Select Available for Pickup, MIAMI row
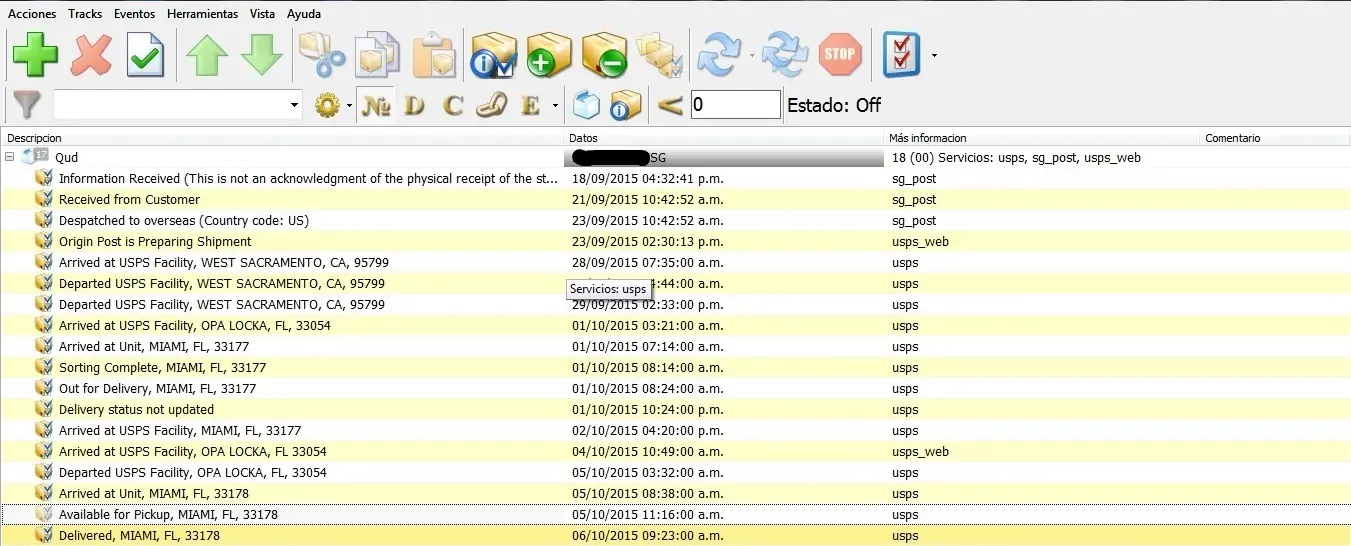The height and width of the screenshot is (546, 1351). pyautogui.click(x=675, y=514)
